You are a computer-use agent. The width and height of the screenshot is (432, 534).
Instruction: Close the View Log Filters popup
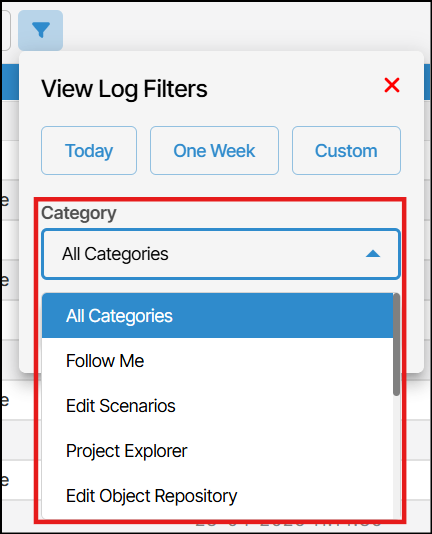tap(392, 85)
